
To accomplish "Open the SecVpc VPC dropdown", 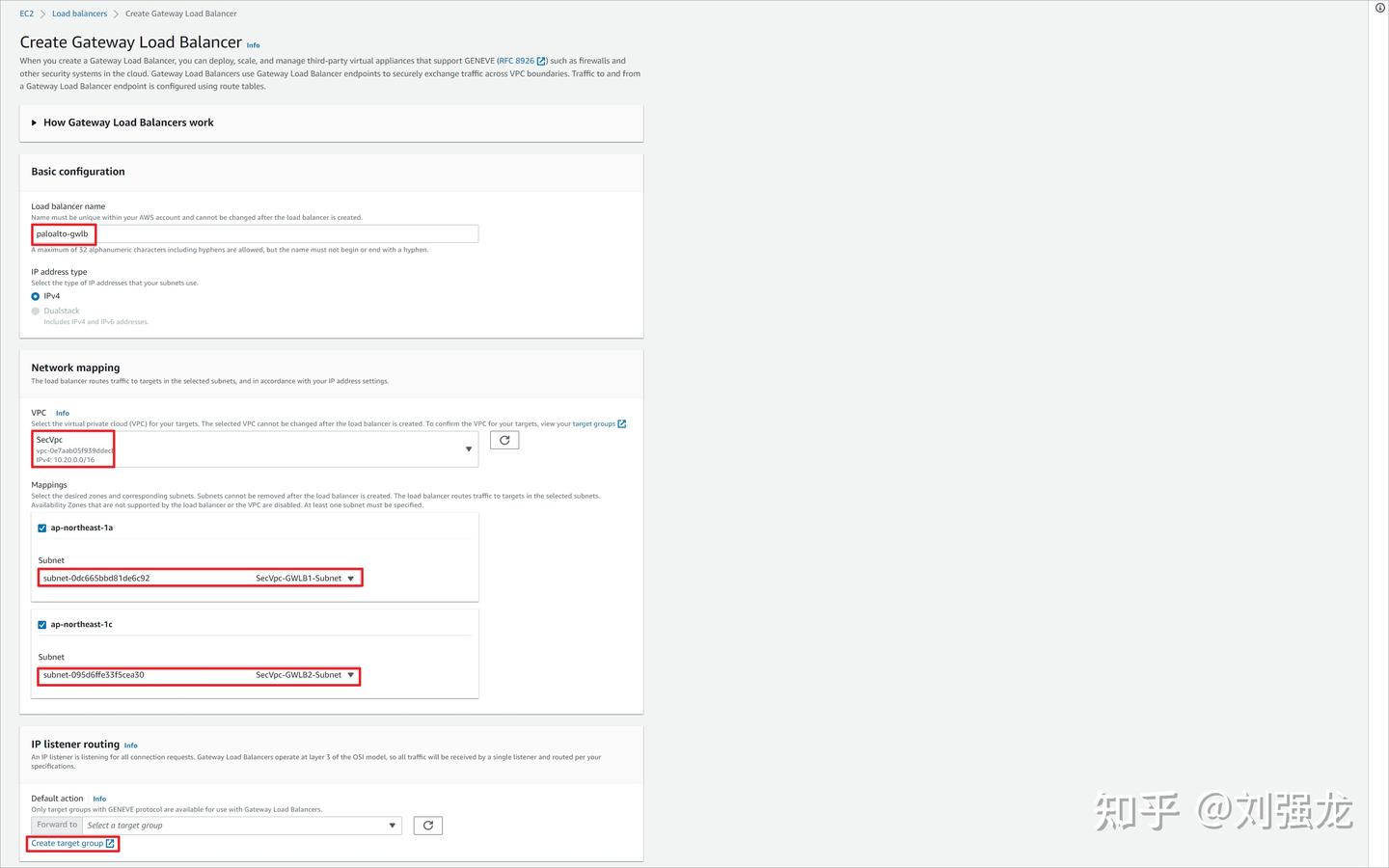I will tap(469, 448).
